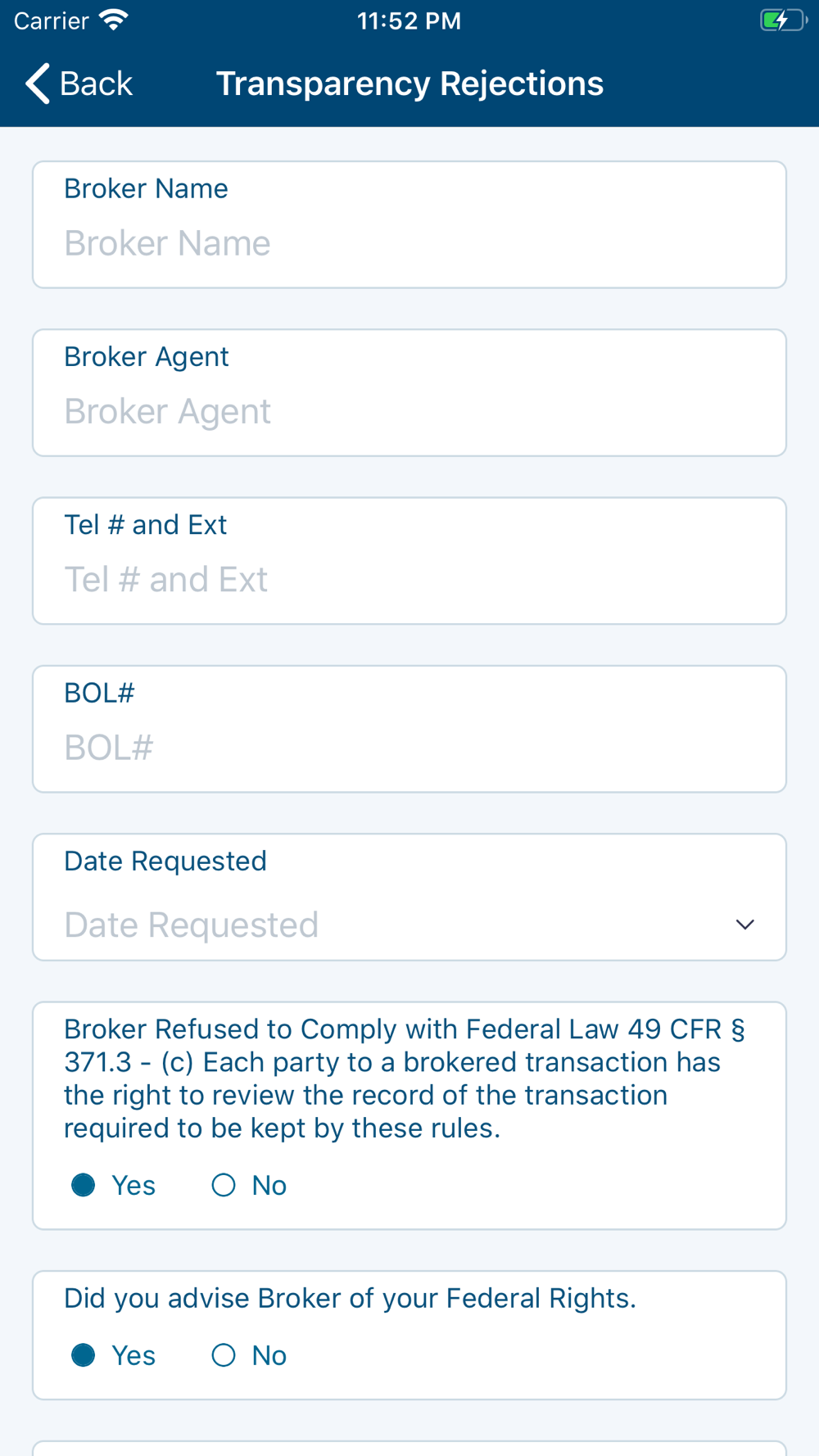Tap the Transparency Rejections title
This screenshot has height=1456, width=819.
tap(409, 84)
